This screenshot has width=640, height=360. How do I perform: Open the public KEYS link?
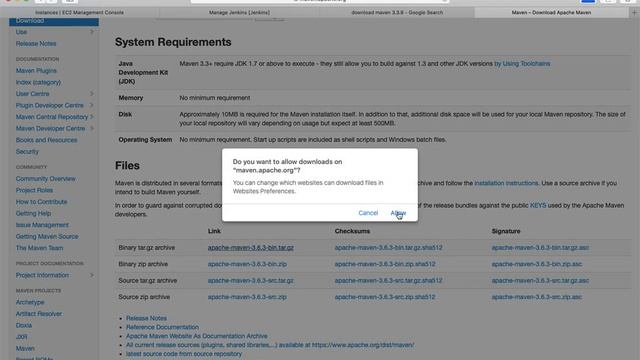click(x=538, y=205)
